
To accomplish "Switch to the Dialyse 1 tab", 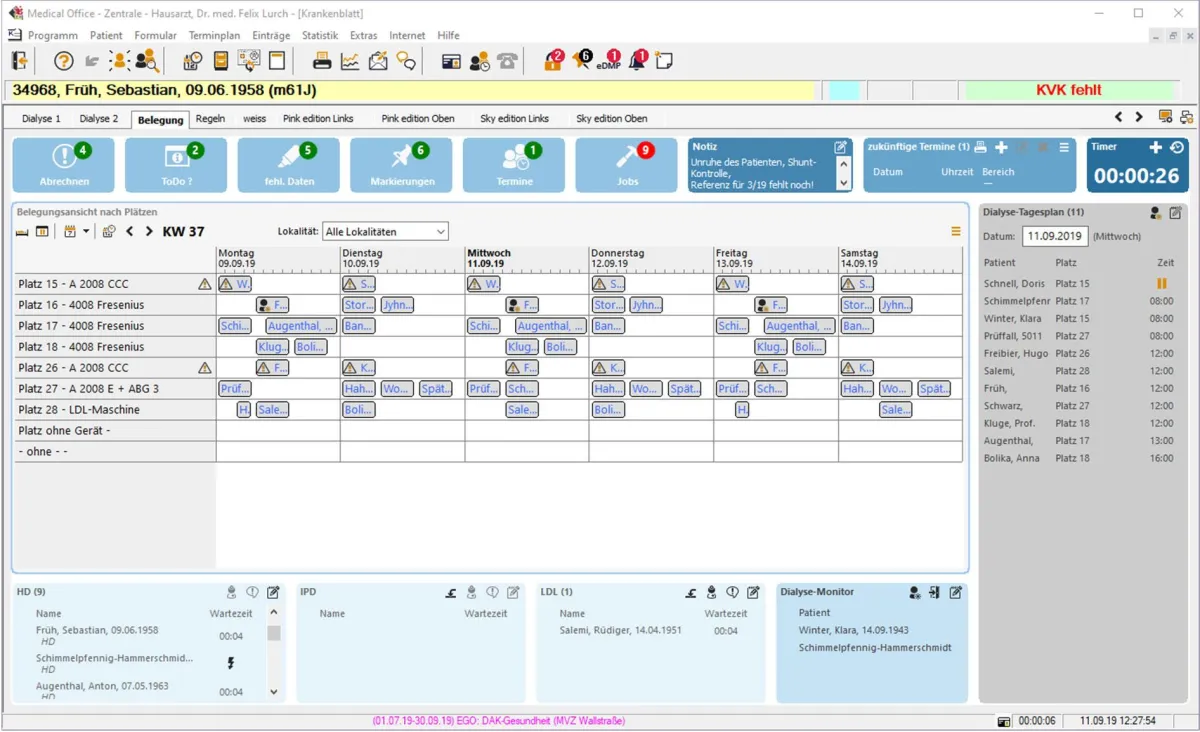I will 41,118.
